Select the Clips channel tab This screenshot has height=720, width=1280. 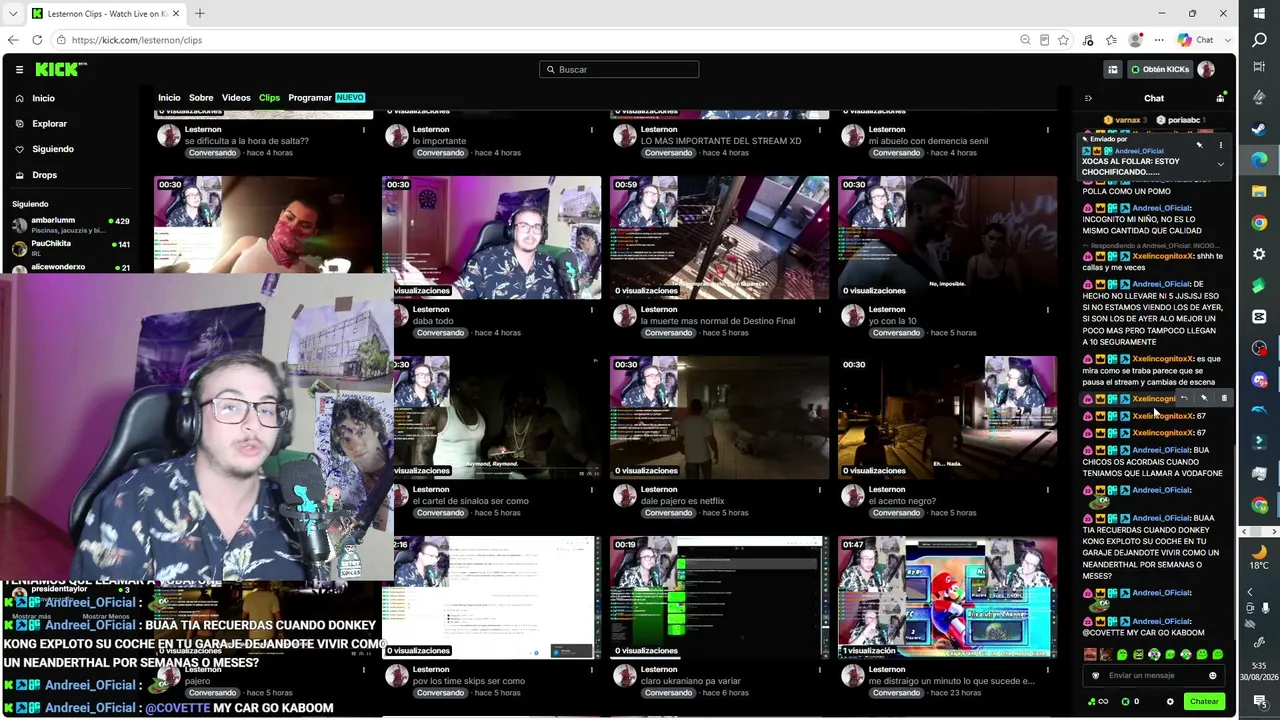pos(269,98)
